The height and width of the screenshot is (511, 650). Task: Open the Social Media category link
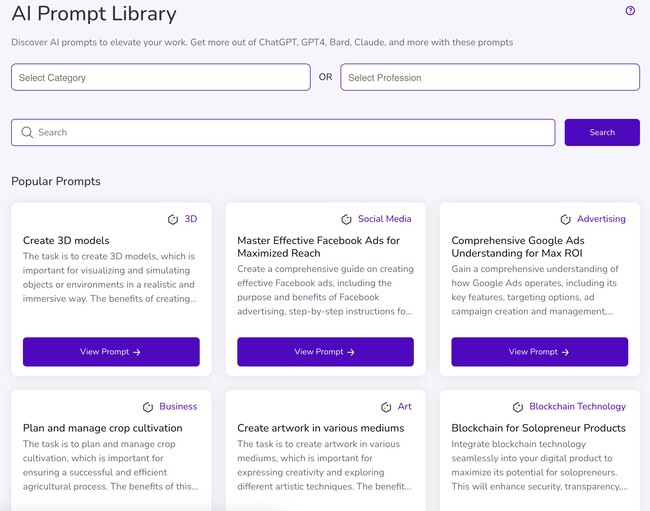click(384, 219)
